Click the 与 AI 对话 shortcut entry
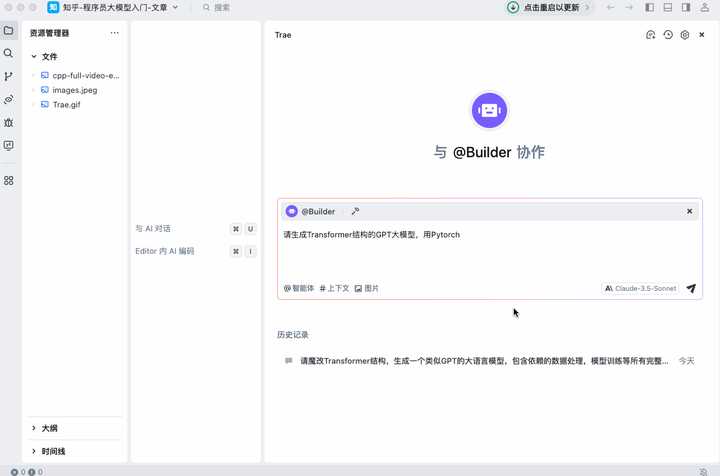The height and width of the screenshot is (476, 720). (x=196, y=229)
